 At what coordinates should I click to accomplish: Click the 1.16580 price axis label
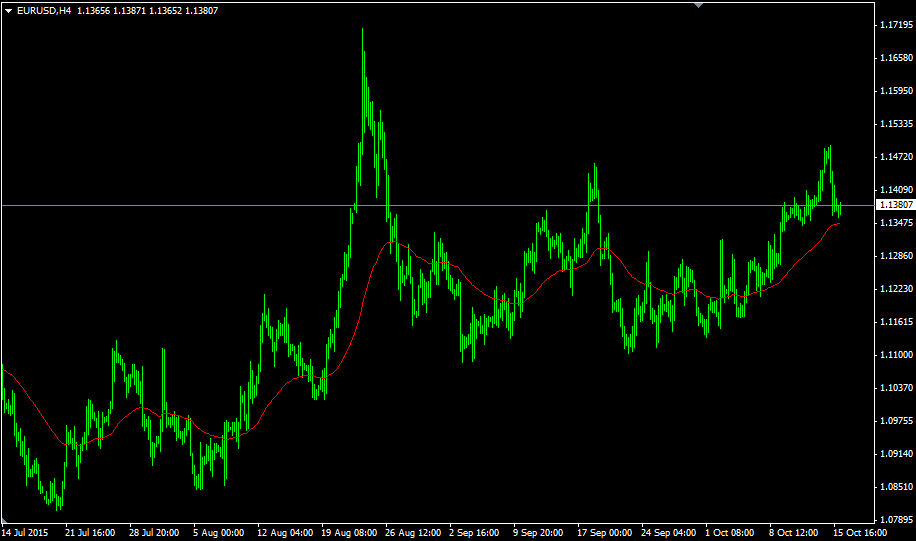(896, 57)
